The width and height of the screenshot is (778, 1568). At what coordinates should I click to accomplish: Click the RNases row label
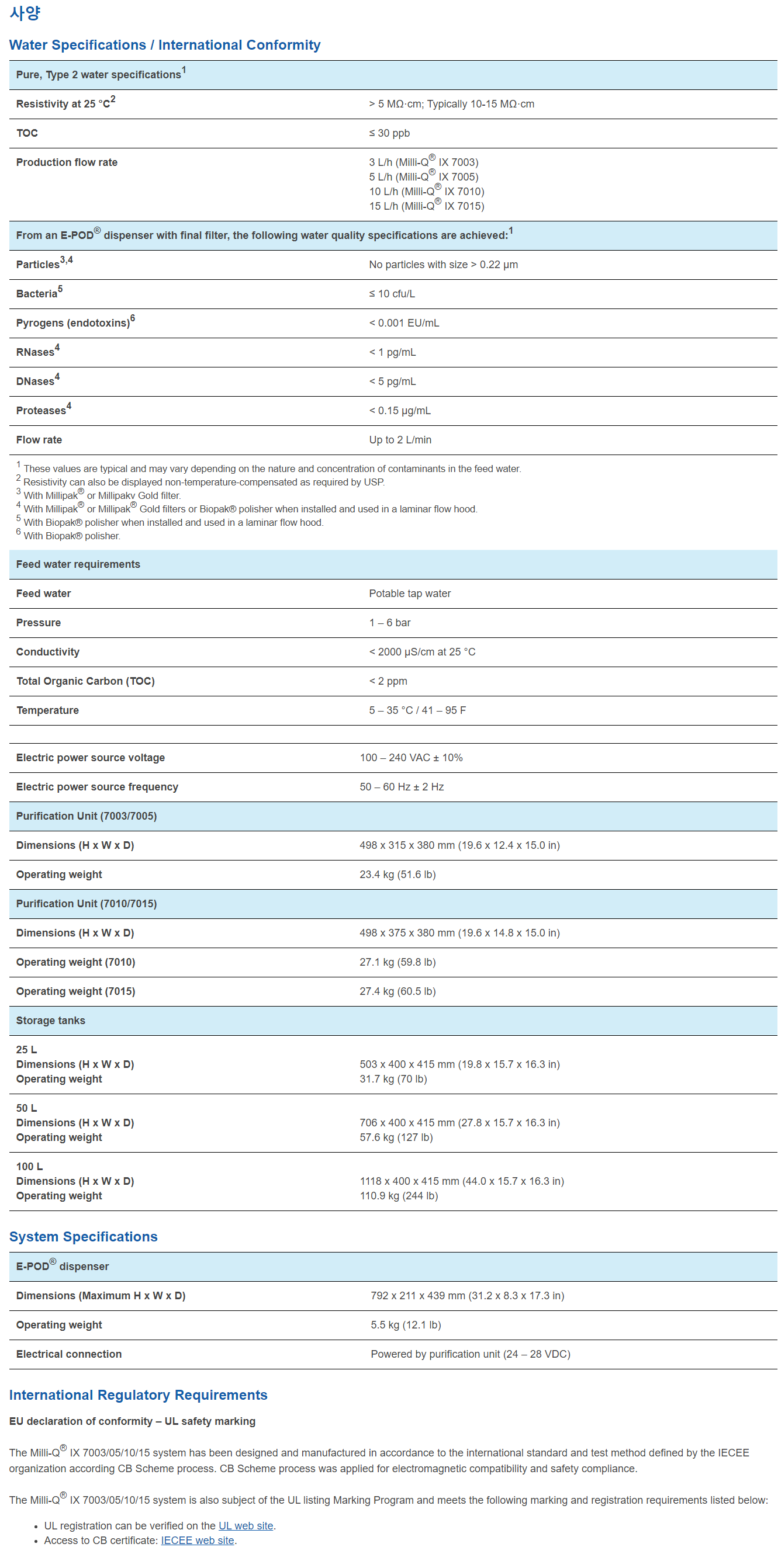(x=38, y=351)
